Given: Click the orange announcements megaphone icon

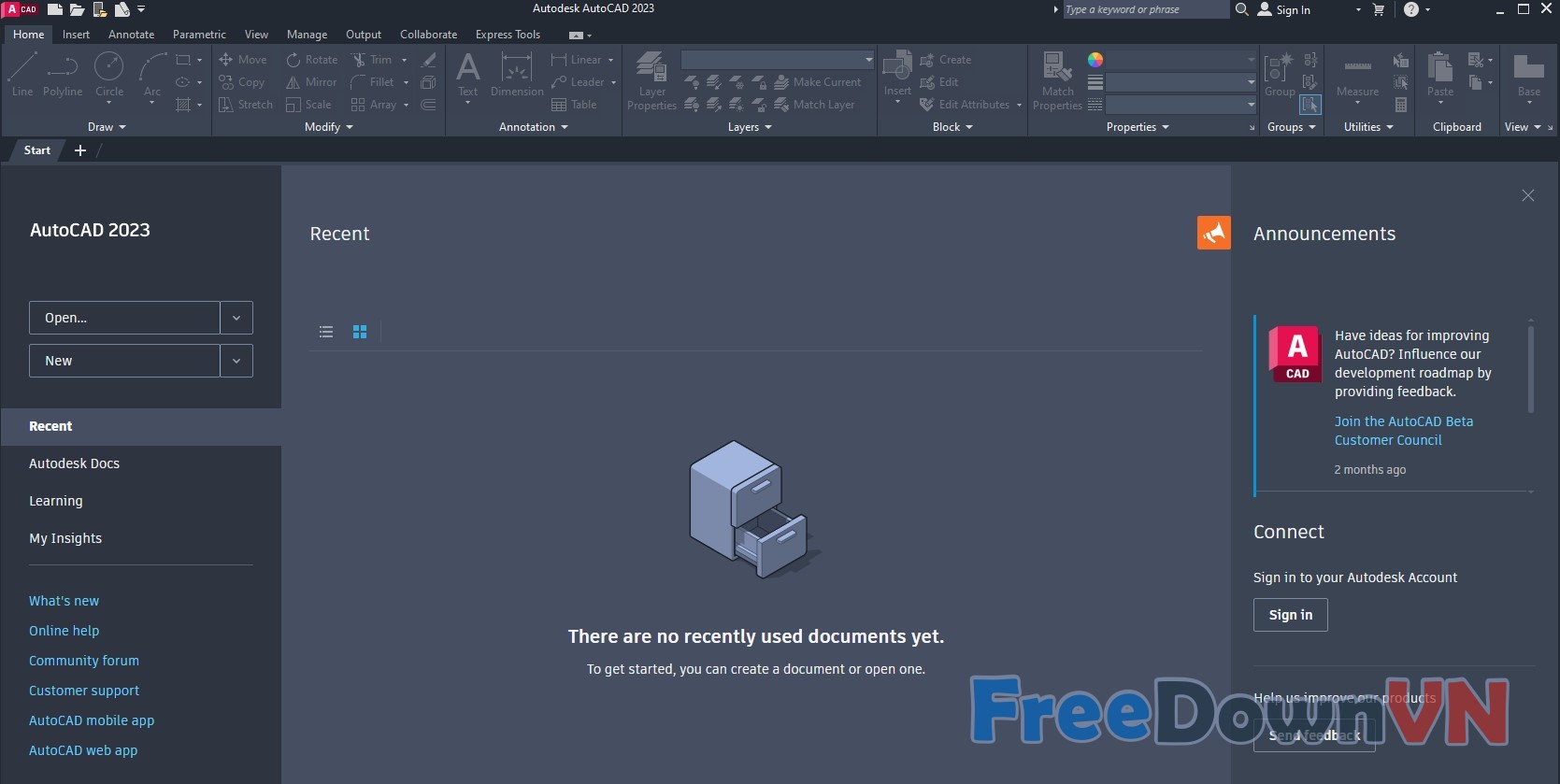Looking at the screenshot, I should click(x=1213, y=233).
